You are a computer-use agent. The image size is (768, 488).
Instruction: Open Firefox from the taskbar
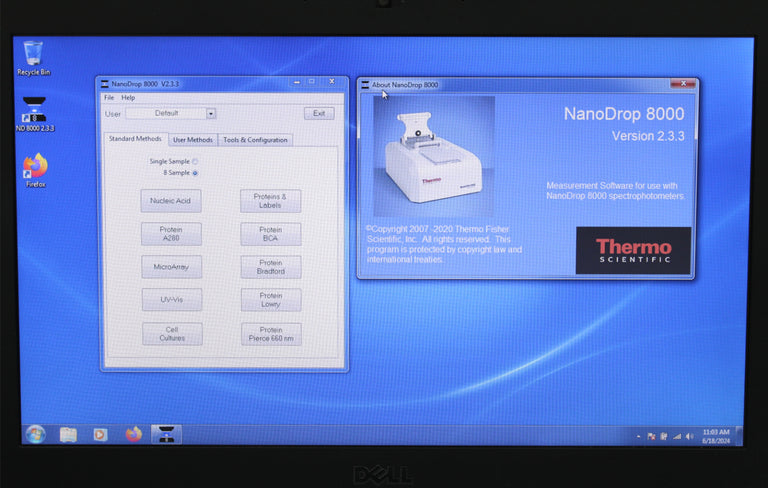click(133, 434)
